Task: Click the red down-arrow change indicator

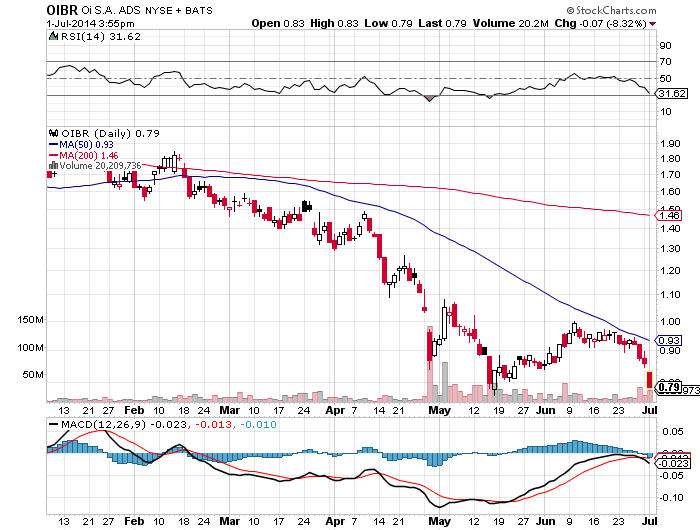Action: [x=653, y=24]
